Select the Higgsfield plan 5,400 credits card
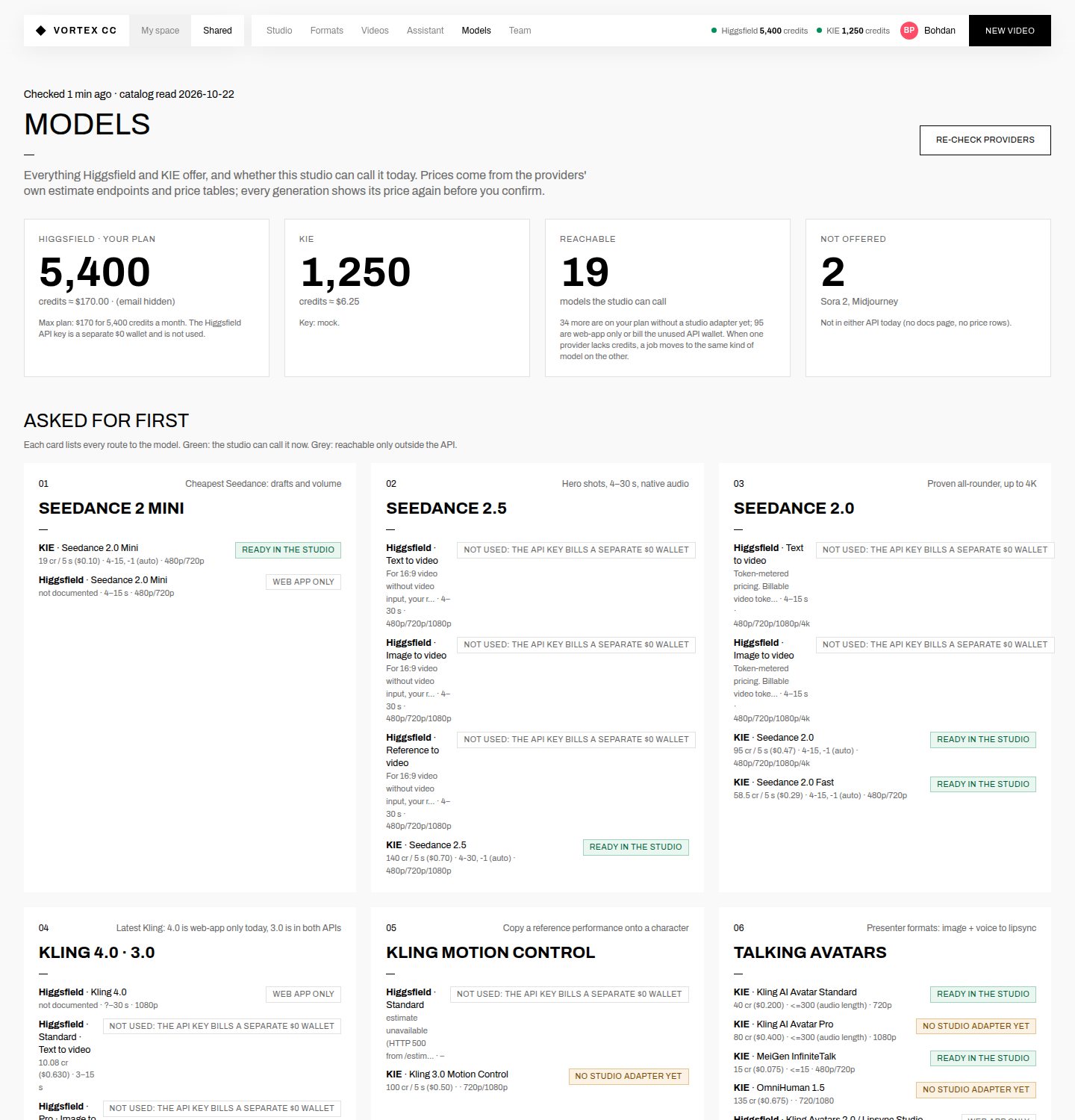This screenshot has width=1075, height=1120. pyautogui.click(x=146, y=298)
